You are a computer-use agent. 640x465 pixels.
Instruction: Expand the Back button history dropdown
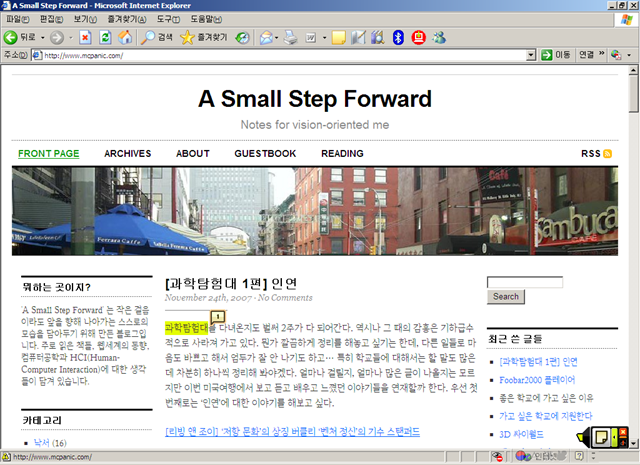pos(42,38)
